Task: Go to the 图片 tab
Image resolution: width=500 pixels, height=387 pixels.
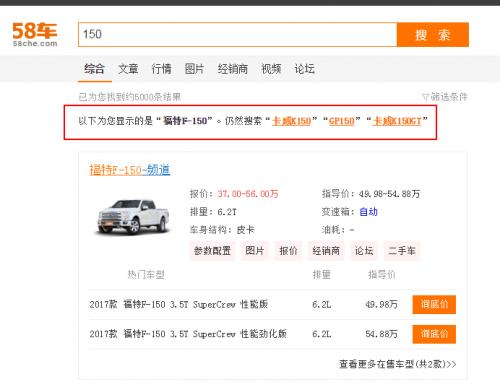Action: click(194, 69)
